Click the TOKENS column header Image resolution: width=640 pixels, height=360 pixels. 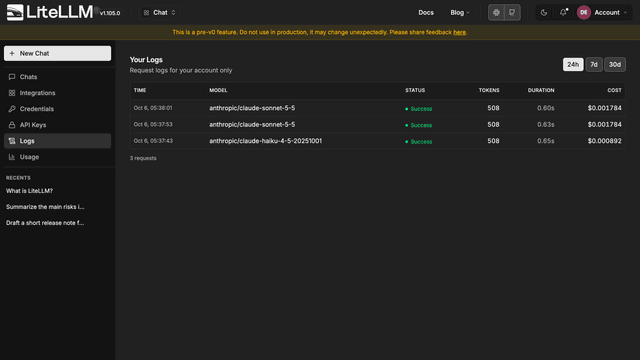[x=489, y=90]
